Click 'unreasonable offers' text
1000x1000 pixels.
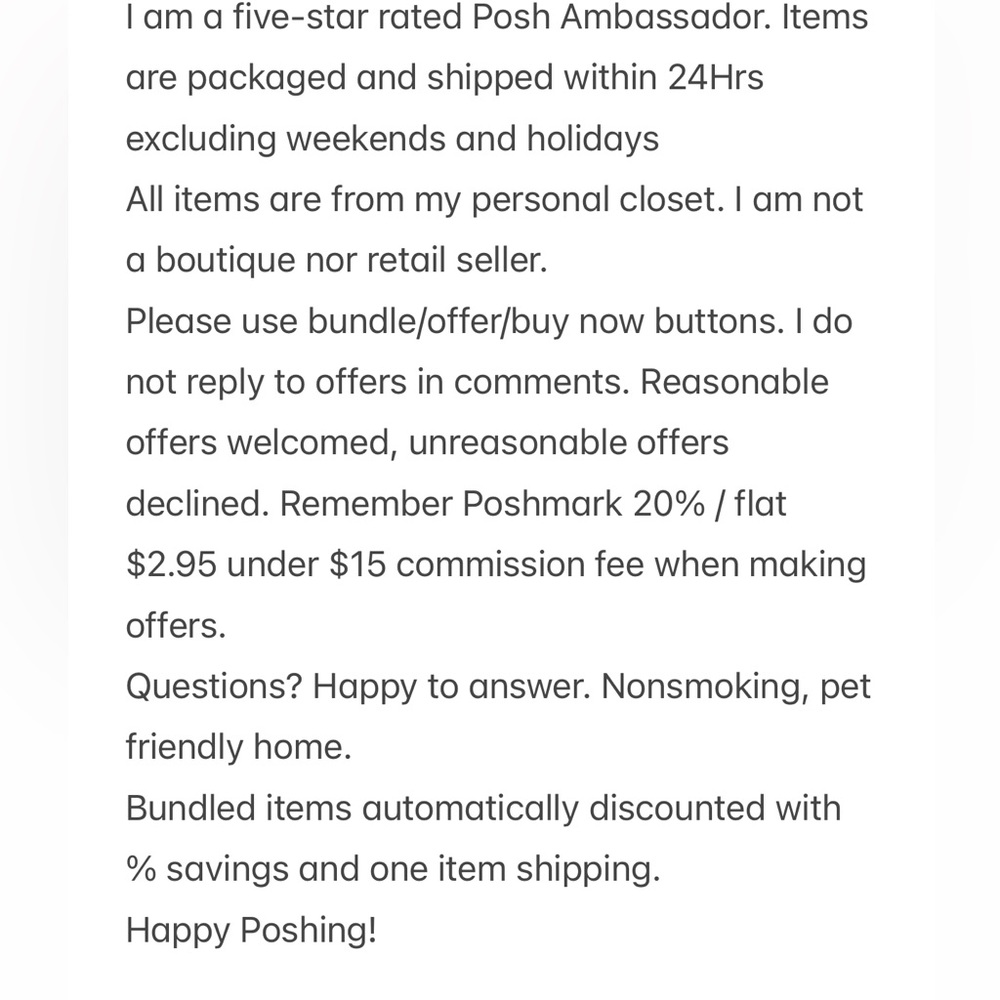pyautogui.click(x=568, y=443)
